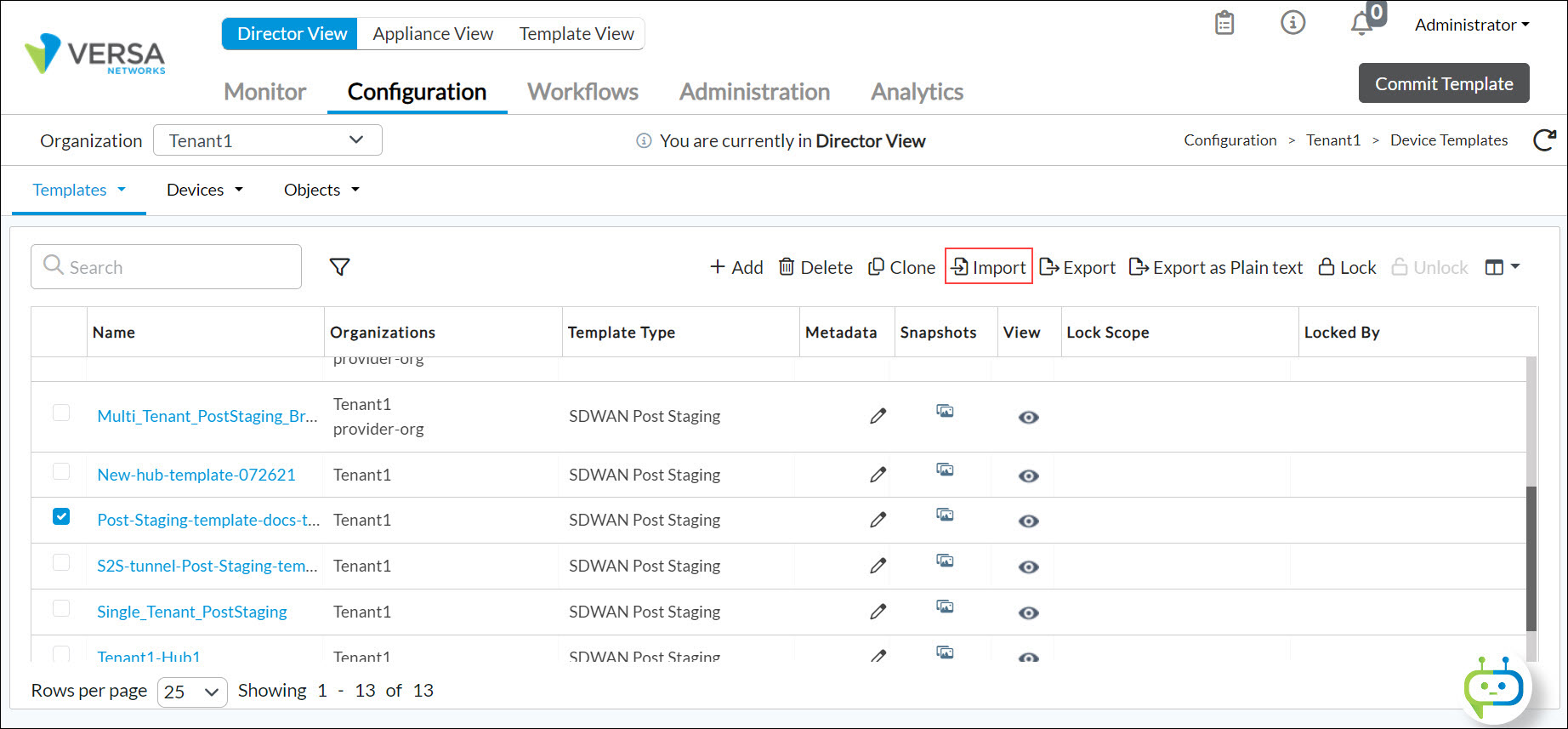Expand the Organization Tenant1 dropdown

point(267,140)
